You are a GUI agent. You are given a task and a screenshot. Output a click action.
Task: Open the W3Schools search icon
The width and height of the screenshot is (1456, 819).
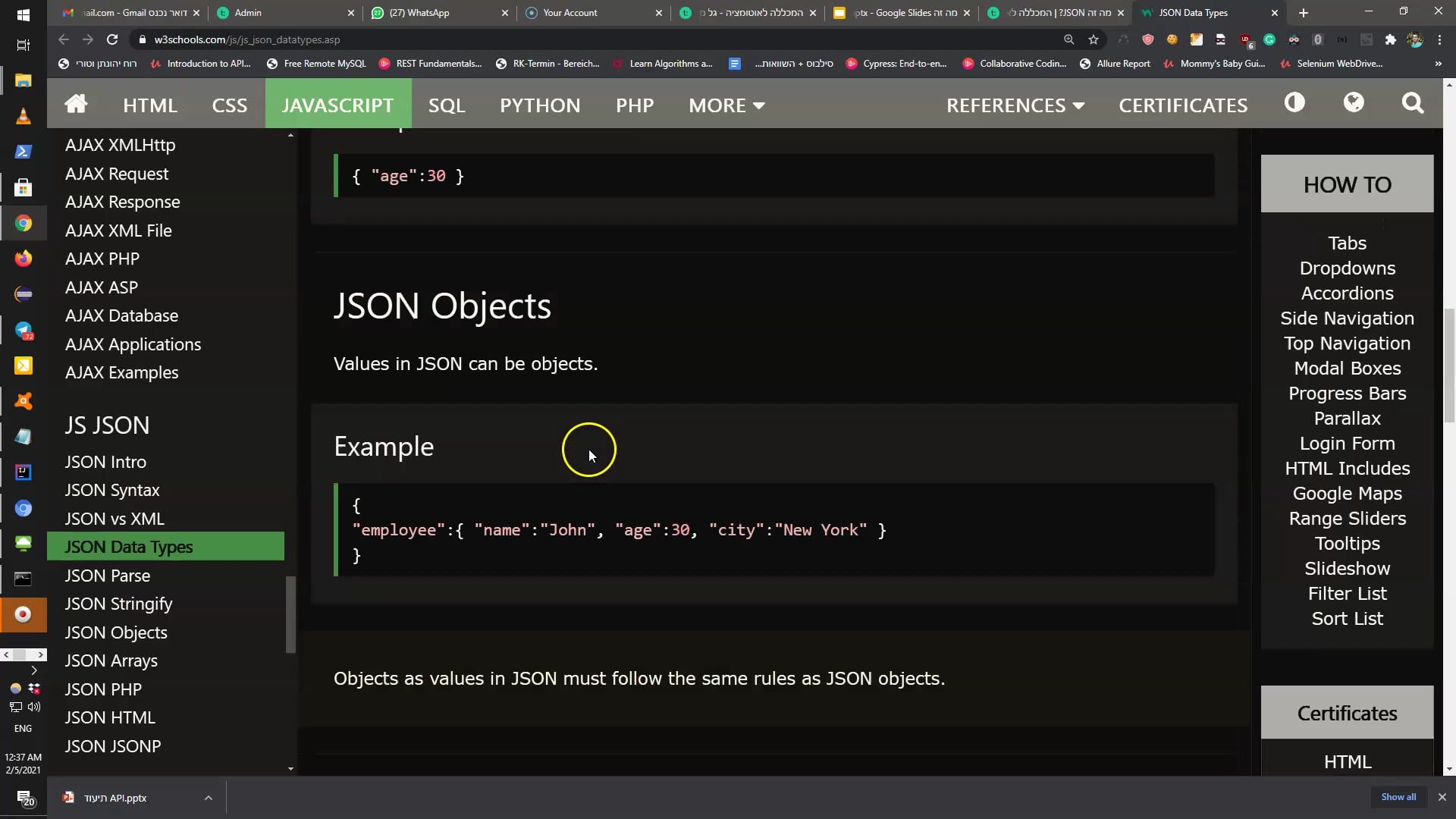tap(1413, 104)
